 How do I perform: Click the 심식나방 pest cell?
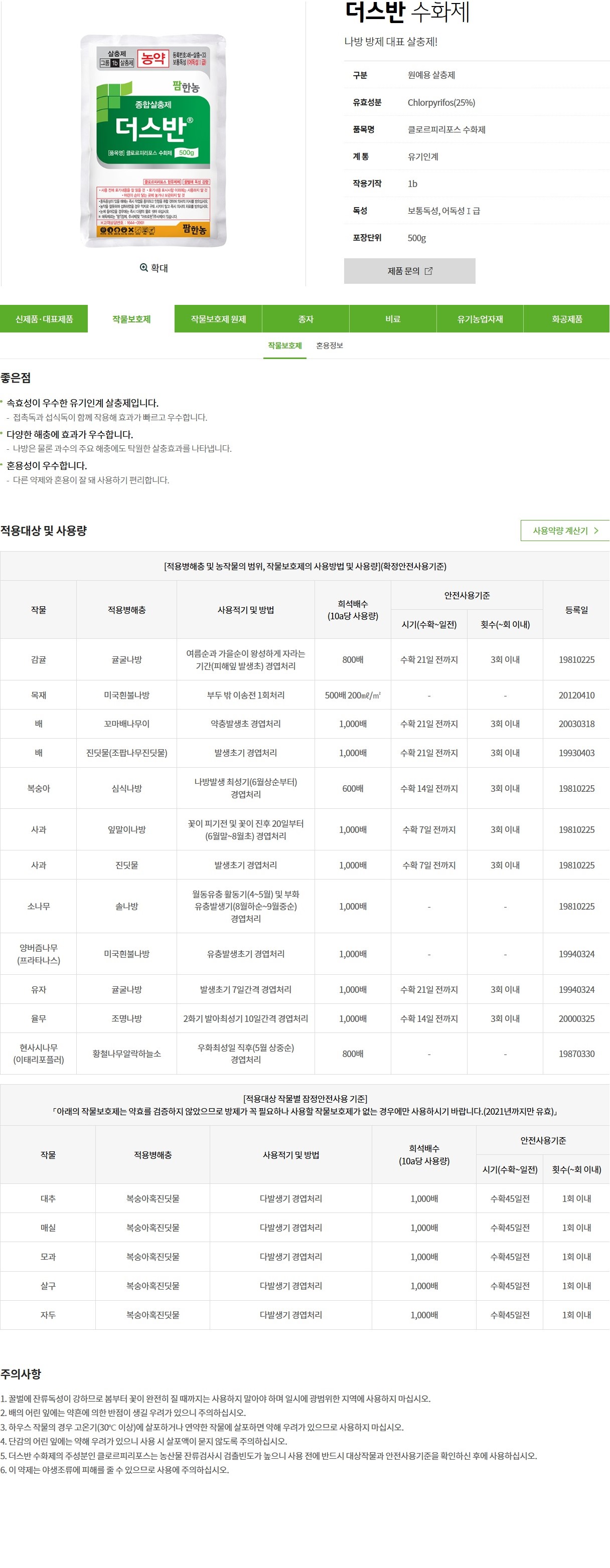click(126, 788)
